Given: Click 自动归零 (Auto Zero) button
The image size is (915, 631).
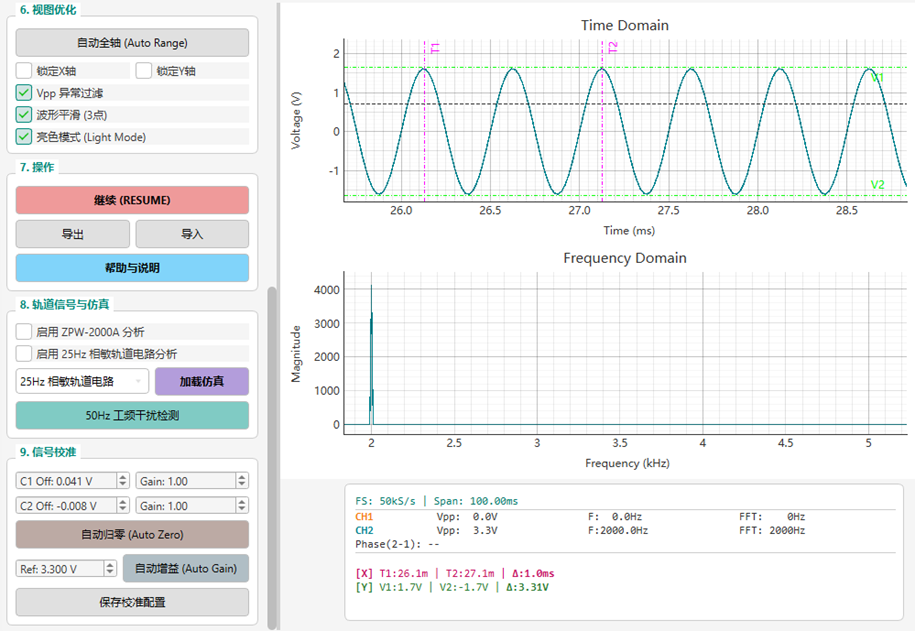Looking at the screenshot, I should click(x=132, y=534).
